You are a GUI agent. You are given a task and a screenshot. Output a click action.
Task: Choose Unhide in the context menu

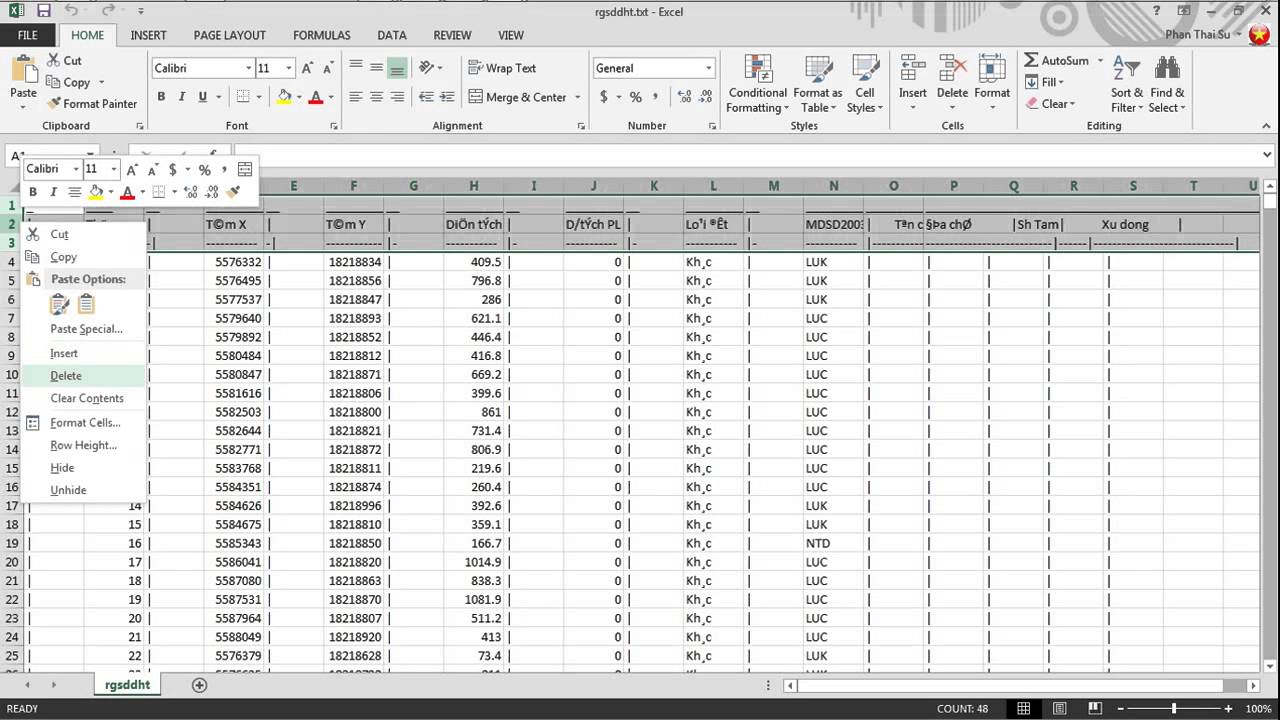83,490
